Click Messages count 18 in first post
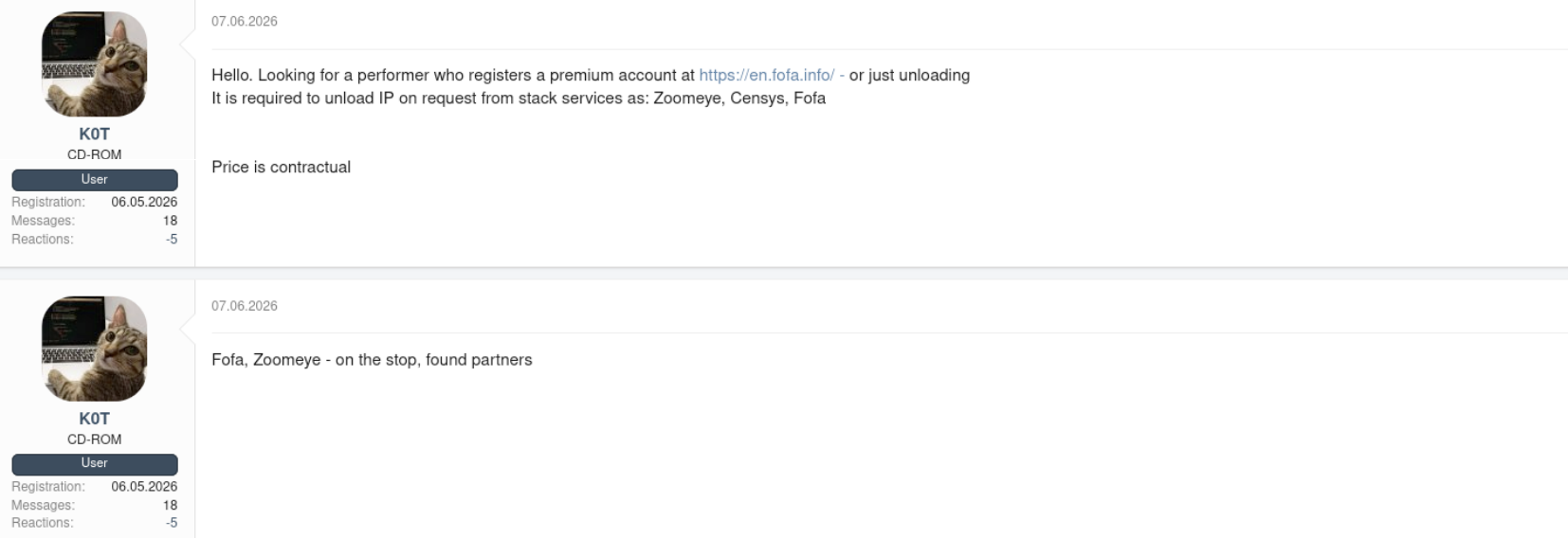1568x538 pixels. 171,221
